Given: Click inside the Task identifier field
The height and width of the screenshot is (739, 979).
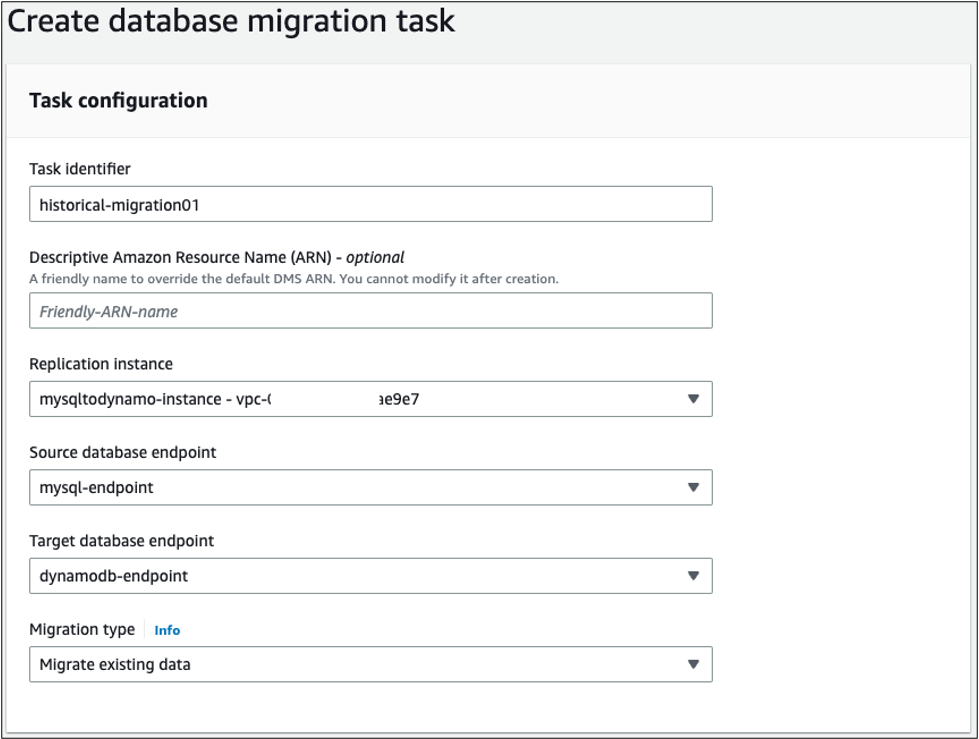Looking at the screenshot, I should click(x=370, y=203).
